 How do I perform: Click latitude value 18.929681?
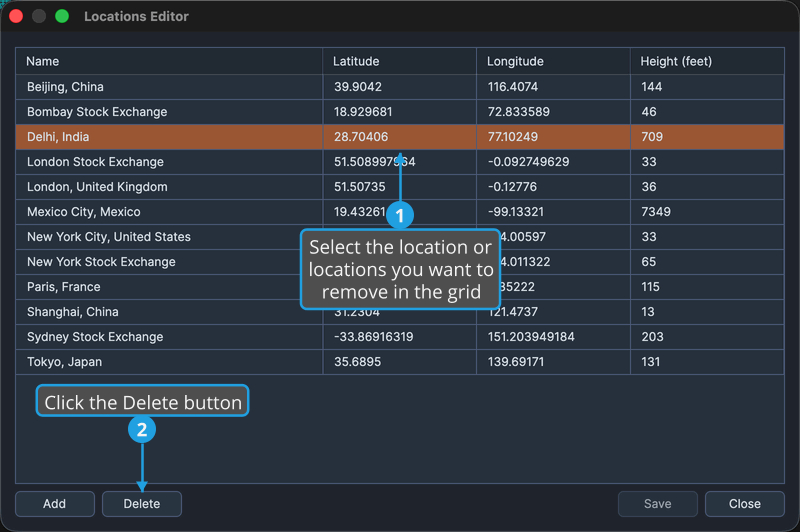[x=363, y=112]
